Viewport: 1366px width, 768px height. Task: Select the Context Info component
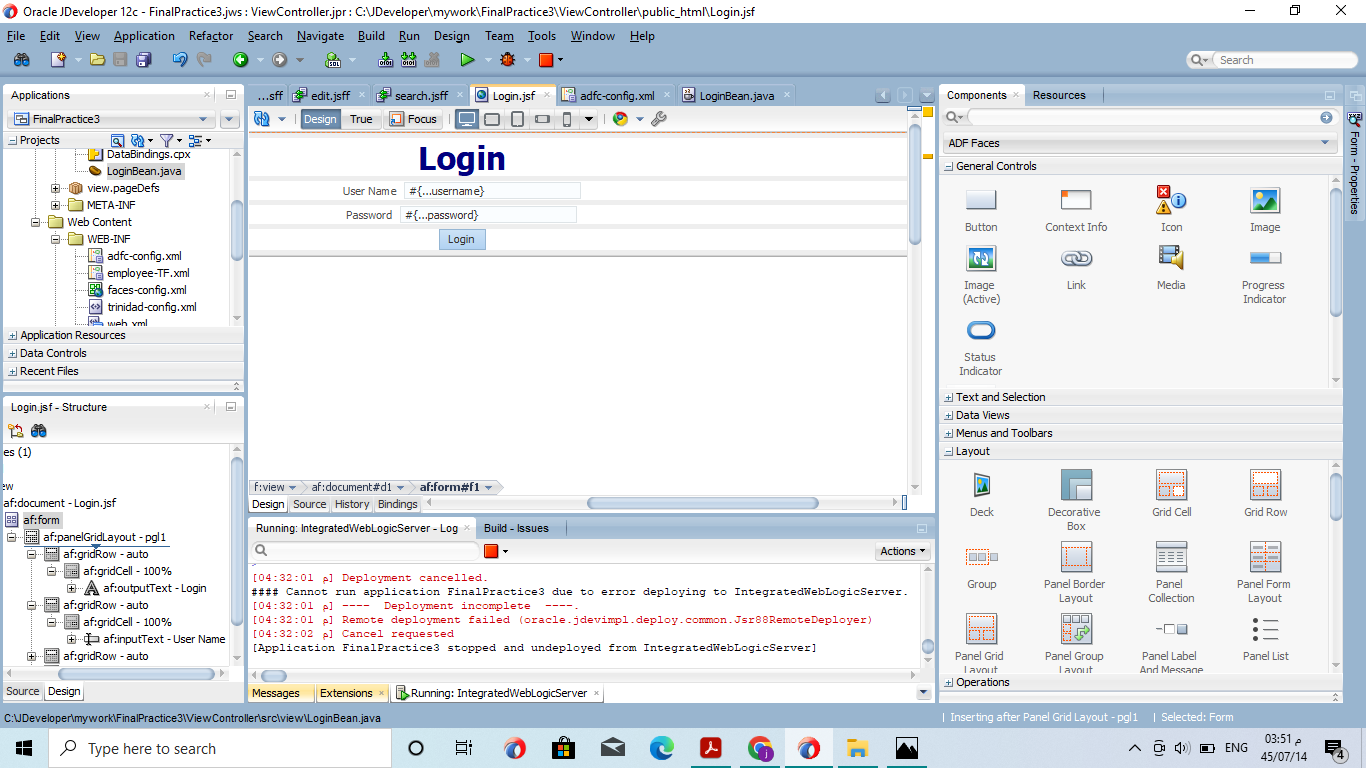[x=1076, y=211]
